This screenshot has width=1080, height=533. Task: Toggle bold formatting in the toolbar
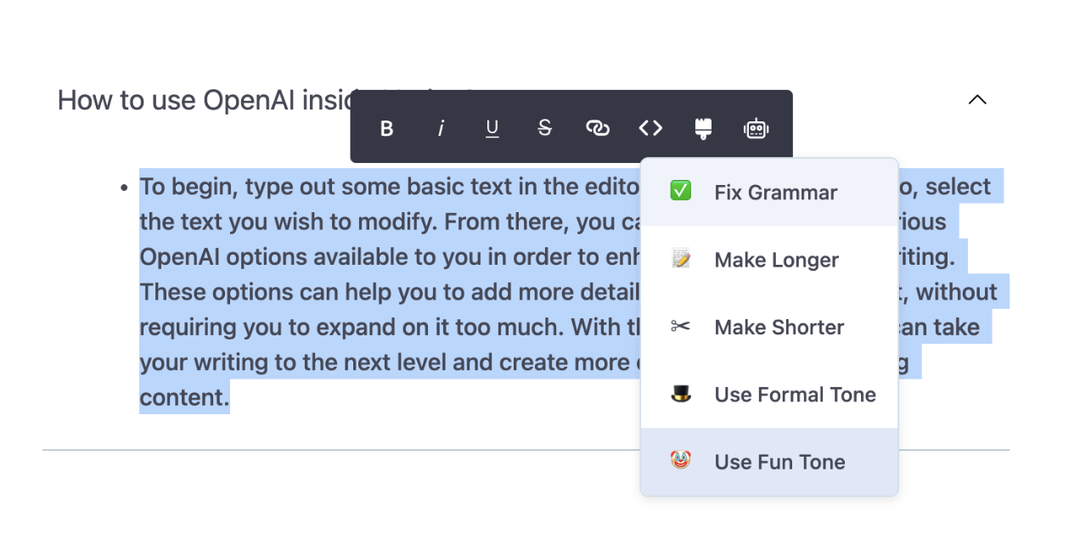click(387, 128)
